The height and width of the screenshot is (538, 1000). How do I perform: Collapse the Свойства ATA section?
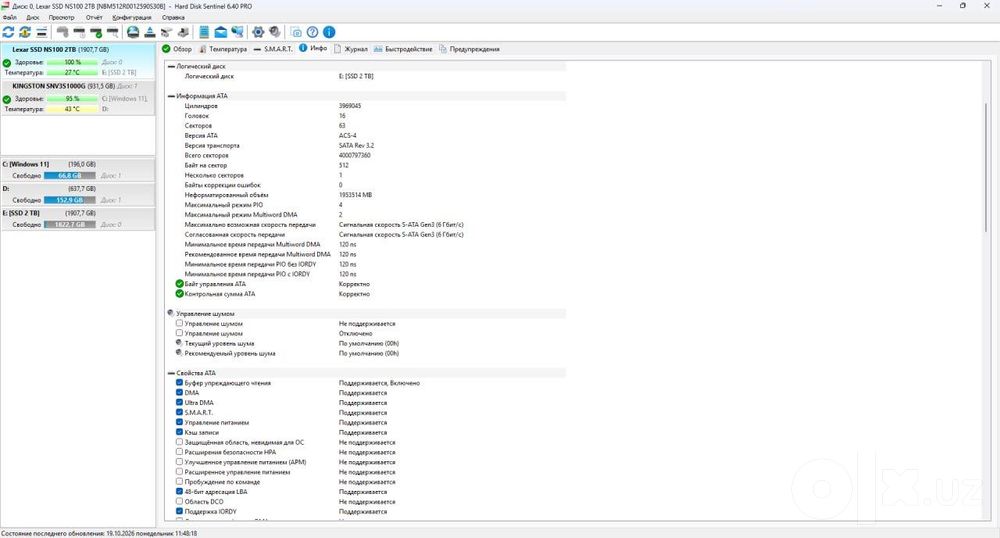(x=171, y=373)
